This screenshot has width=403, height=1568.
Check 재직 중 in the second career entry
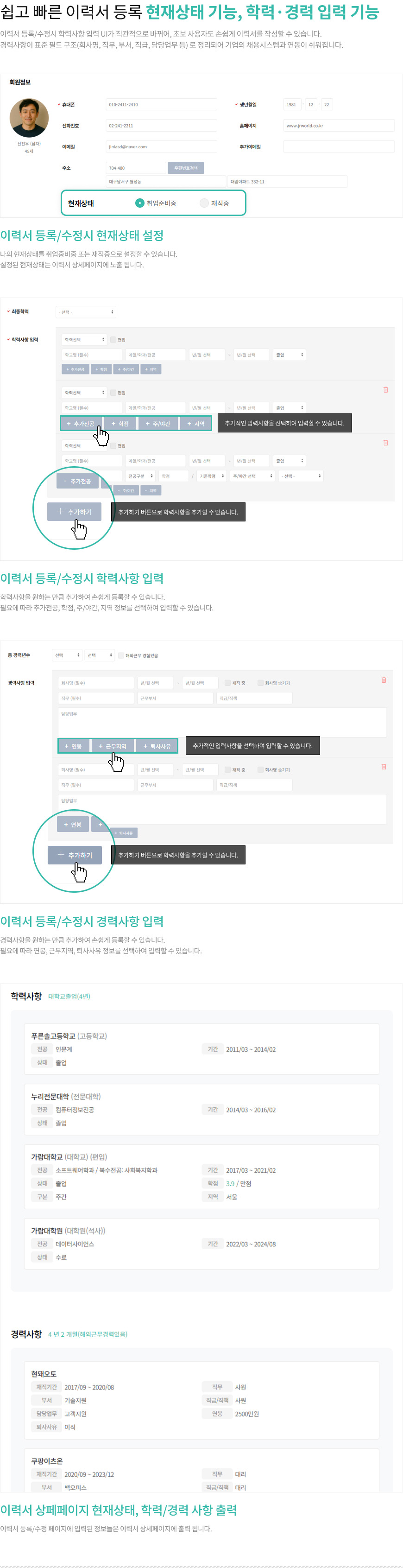point(228,770)
